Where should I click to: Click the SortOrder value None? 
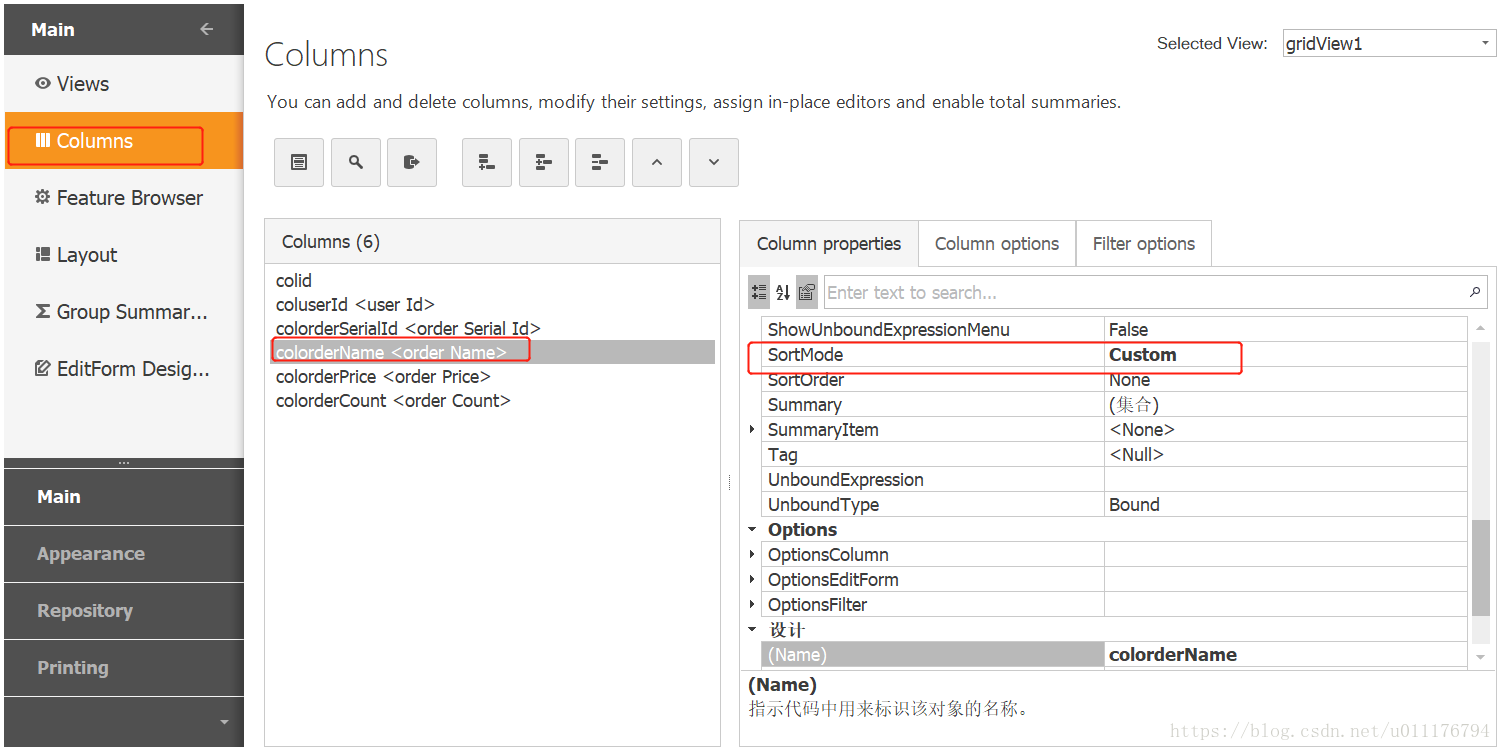(x=1129, y=380)
